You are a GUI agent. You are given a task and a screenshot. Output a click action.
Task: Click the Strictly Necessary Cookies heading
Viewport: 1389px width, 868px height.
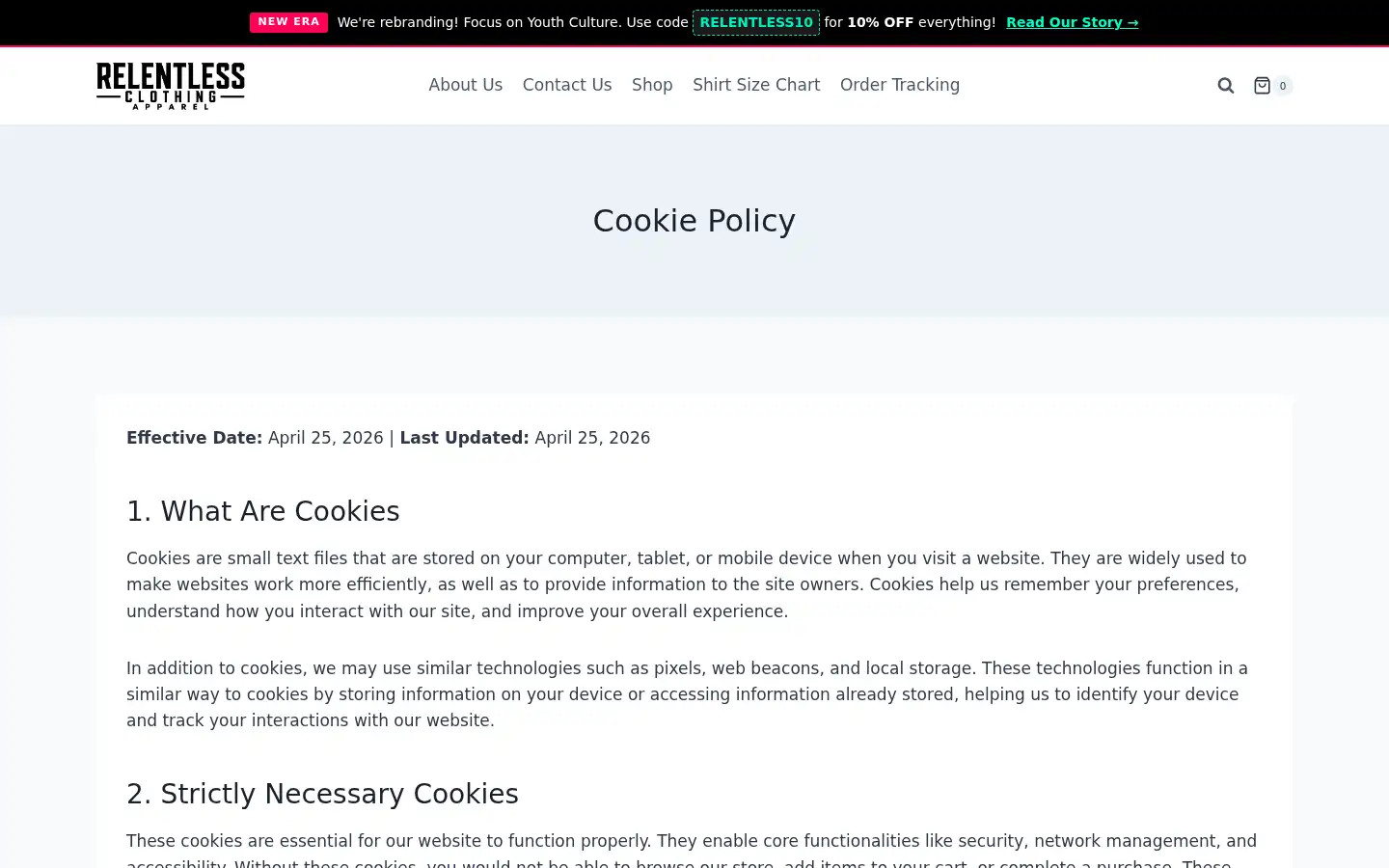point(322,794)
